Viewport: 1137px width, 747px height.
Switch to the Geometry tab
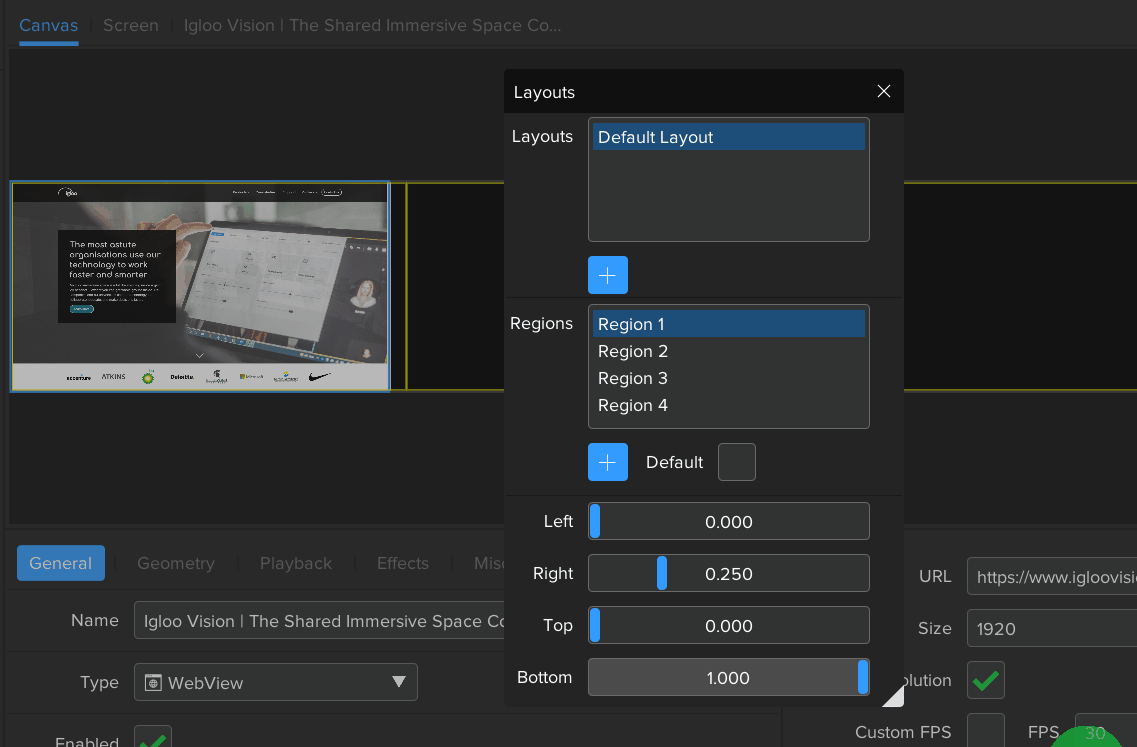coord(176,563)
